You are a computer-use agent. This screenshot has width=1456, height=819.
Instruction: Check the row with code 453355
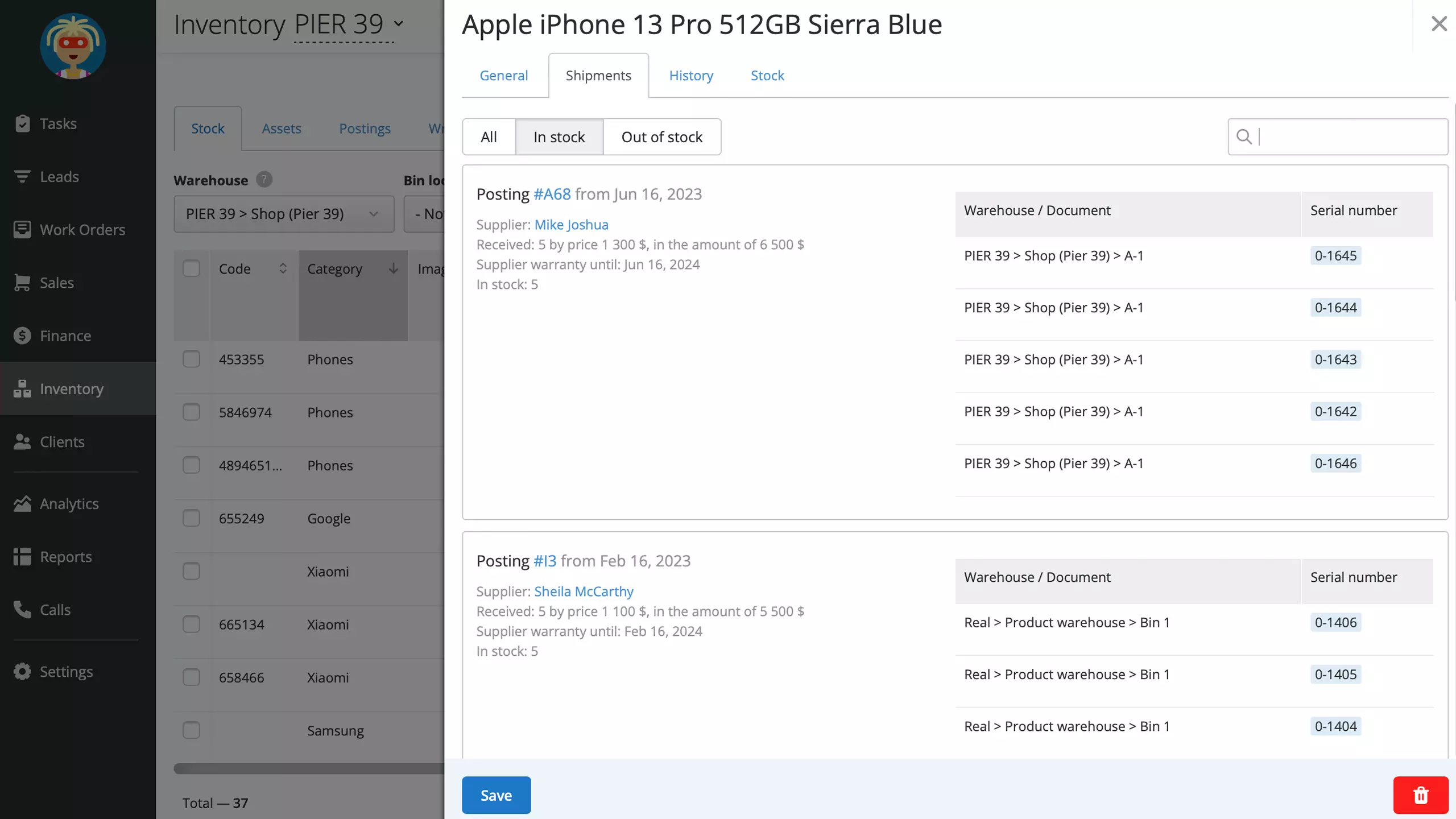point(191,359)
